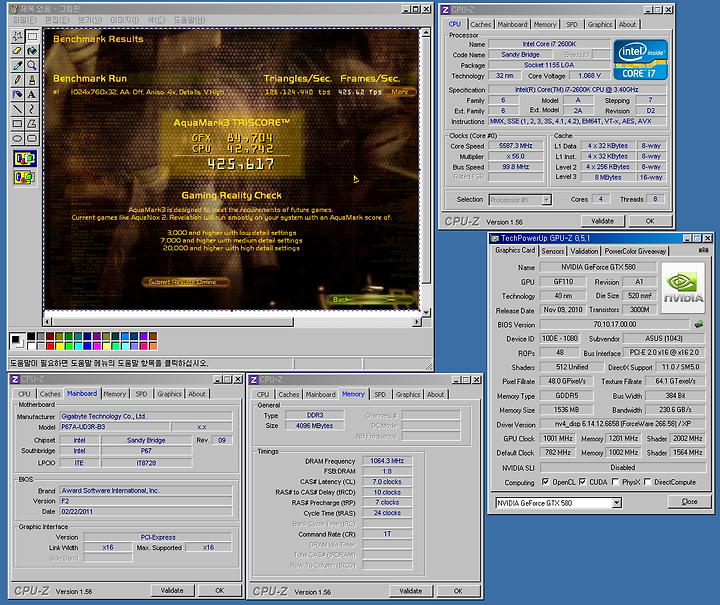720x605 pixels.
Task: Select the red color swatch in the palette
Action: point(50,346)
